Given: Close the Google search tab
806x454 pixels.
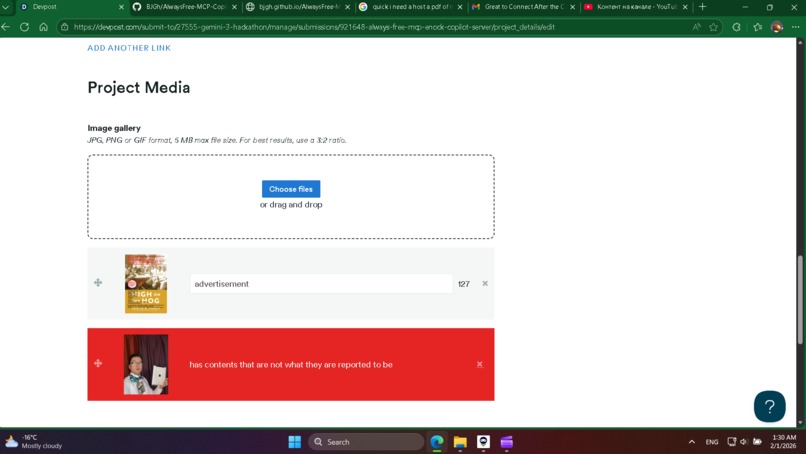Looking at the screenshot, I should pyautogui.click(x=460, y=7).
